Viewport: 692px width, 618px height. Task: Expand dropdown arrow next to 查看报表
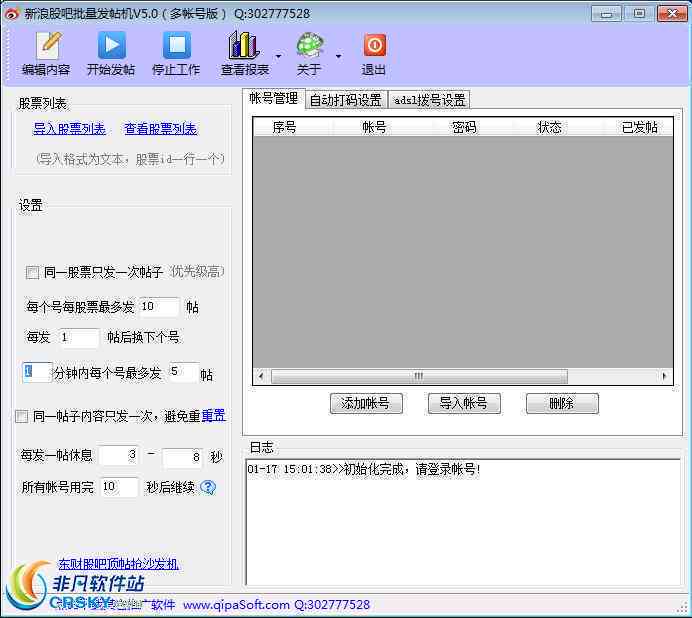click(x=278, y=56)
